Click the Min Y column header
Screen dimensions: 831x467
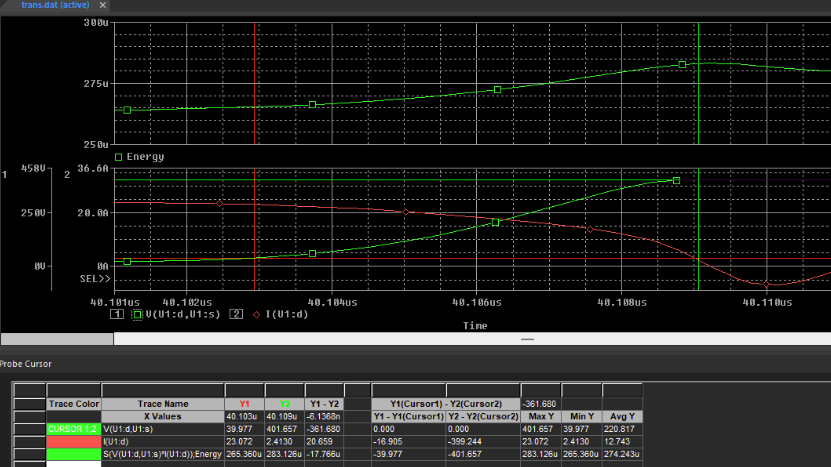coord(582,417)
